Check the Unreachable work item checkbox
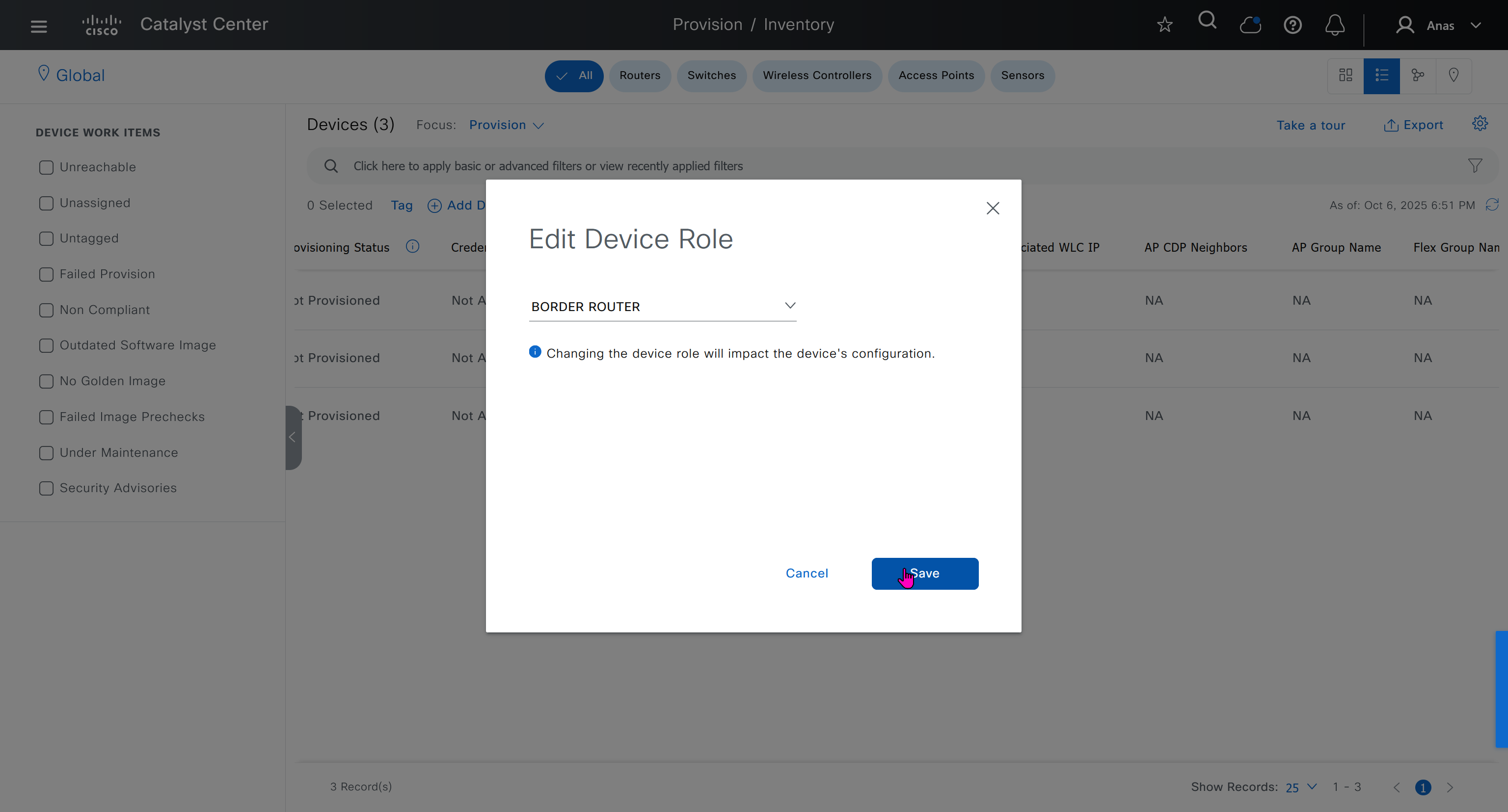Image resolution: width=1508 pixels, height=812 pixels. point(46,167)
